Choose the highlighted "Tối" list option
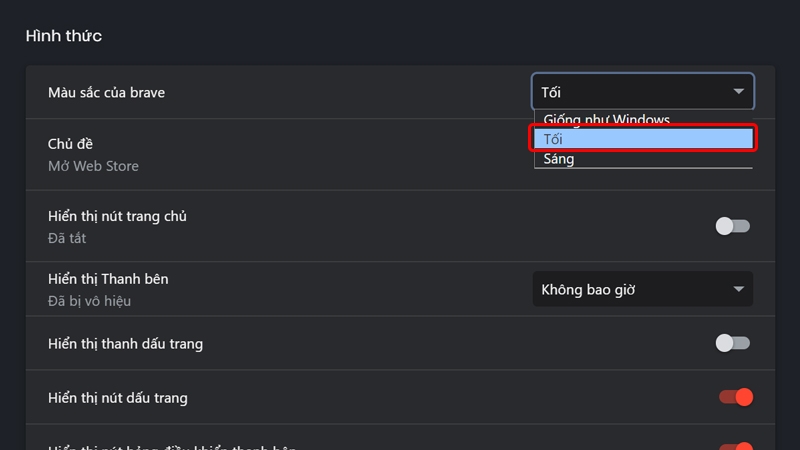 pos(642,139)
